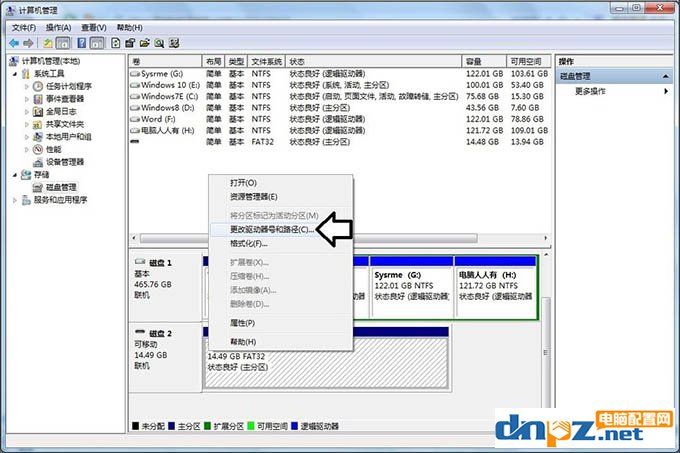Collapse the 磁盘管理 section in Actions pane
This screenshot has width=680, height=453.
point(665,76)
